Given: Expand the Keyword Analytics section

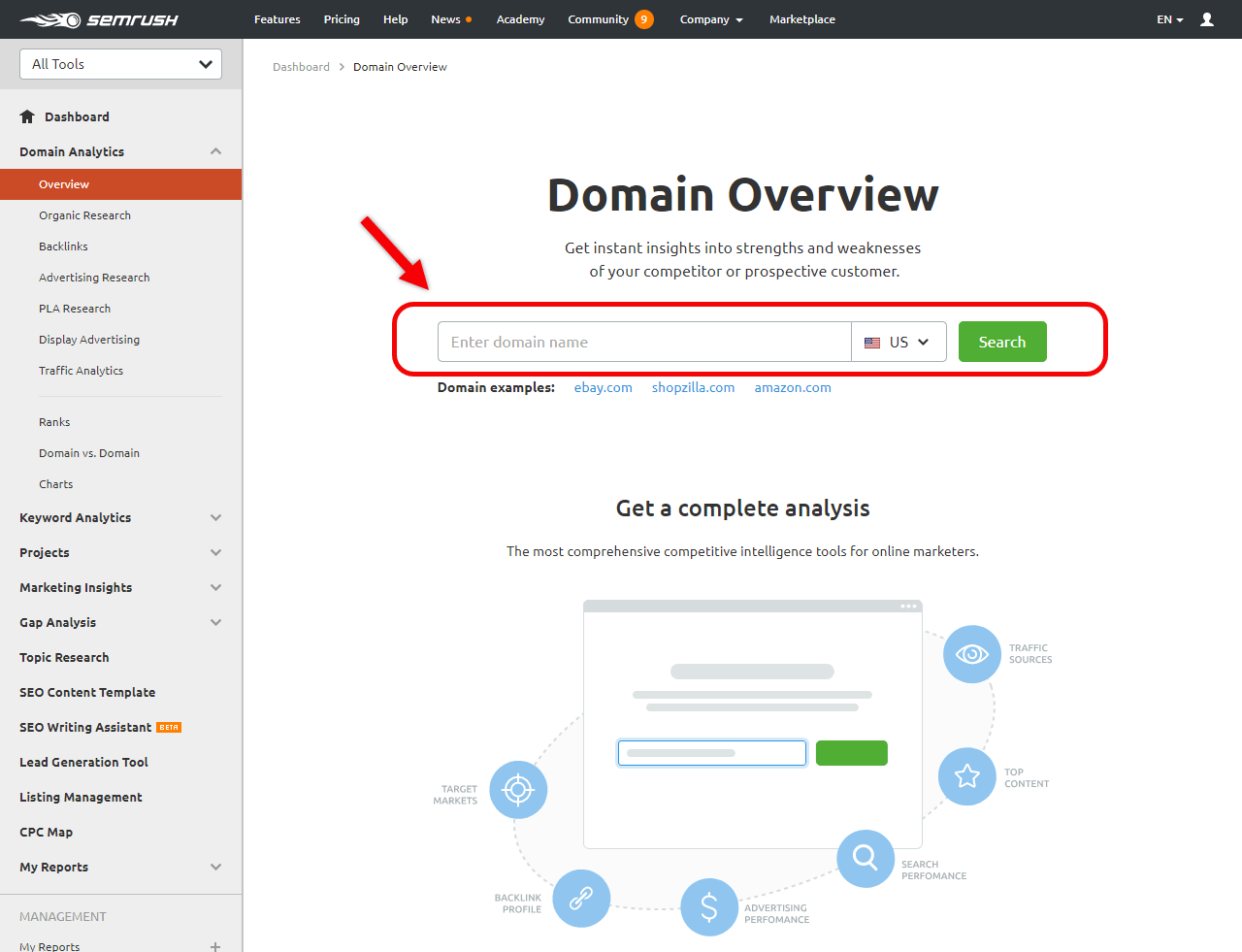Looking at the screenshot, I should pyautogui.click(x=215, y=517).
